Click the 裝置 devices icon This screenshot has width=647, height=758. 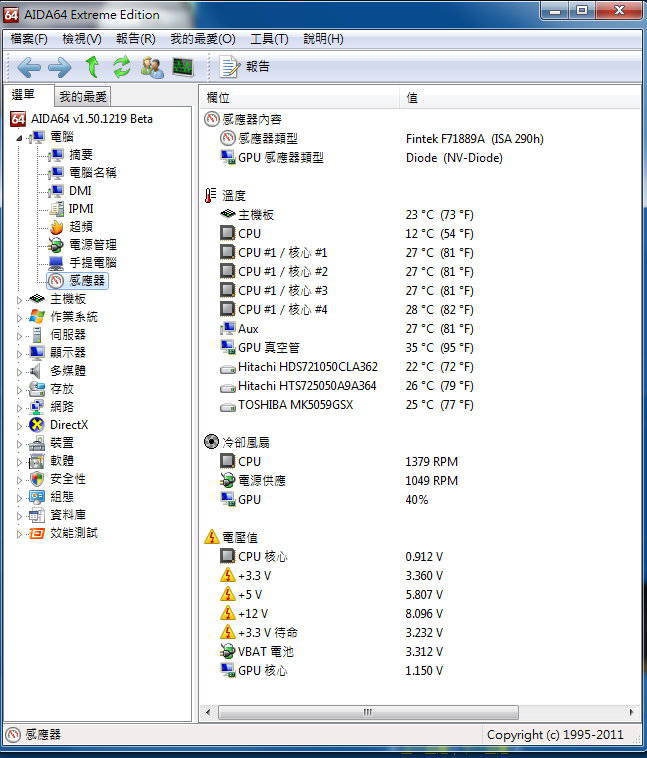(37, 443)
